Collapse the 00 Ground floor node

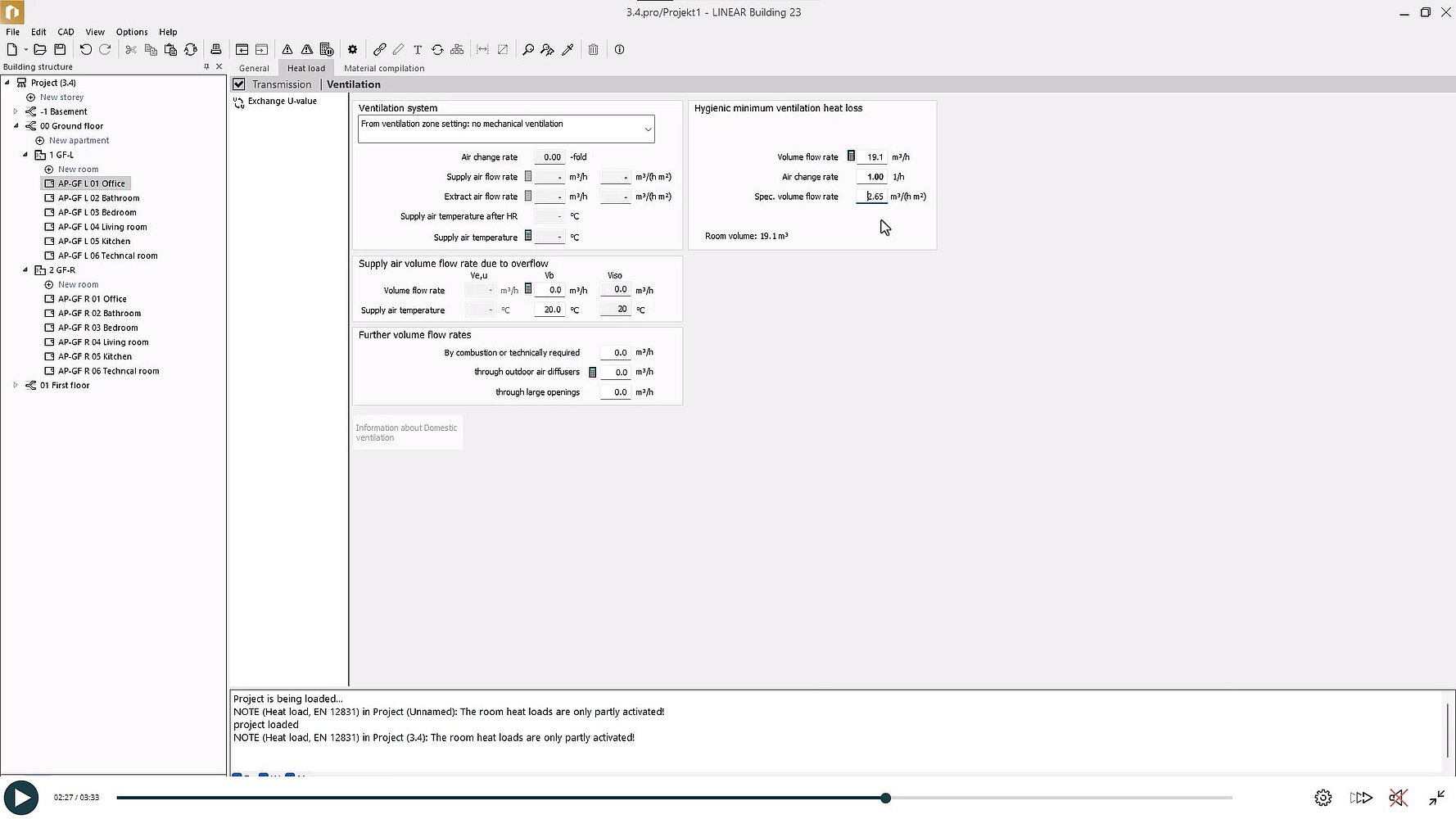[16, 126]
